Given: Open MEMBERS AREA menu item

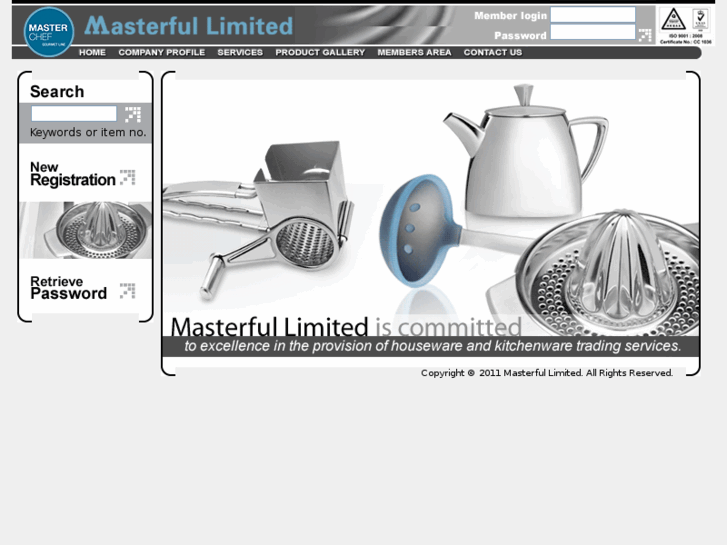Looking at the screenshot, I should (415, 52).
